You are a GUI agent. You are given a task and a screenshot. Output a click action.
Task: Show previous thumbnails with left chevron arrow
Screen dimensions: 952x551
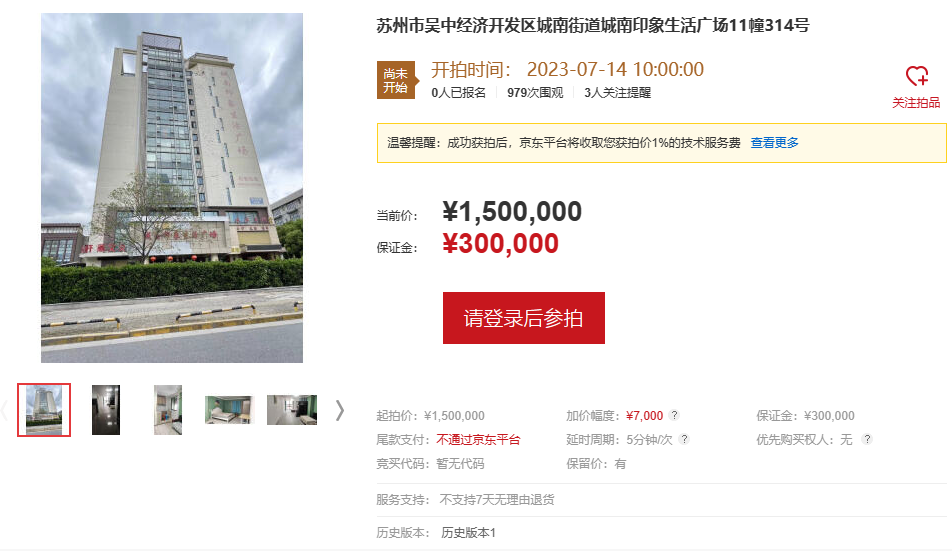coord(4,411)
